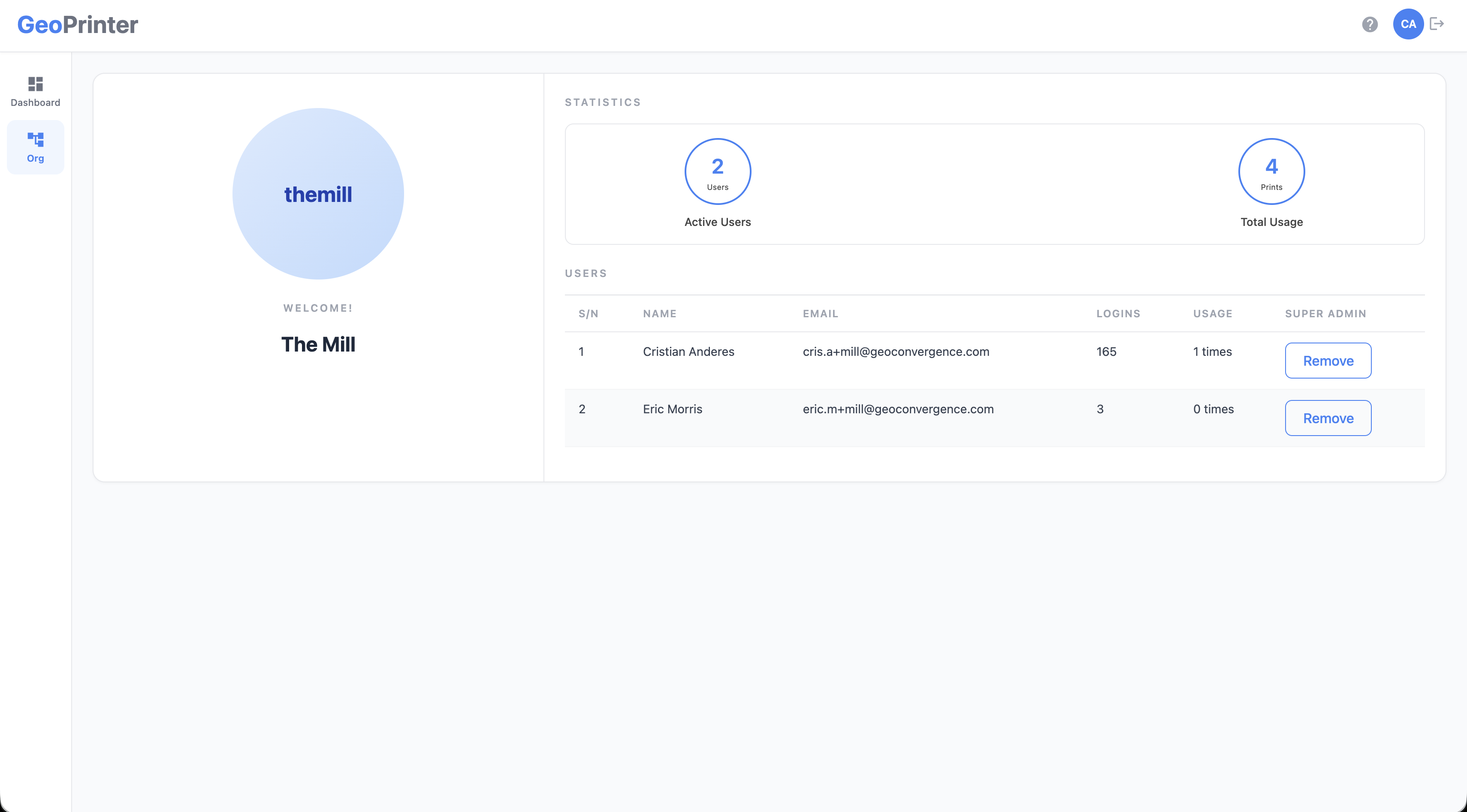The height and width of the screenshot is (812, 1467).
Task: Remove super admin for Cristian Anderes
Action: point(1328,360)
